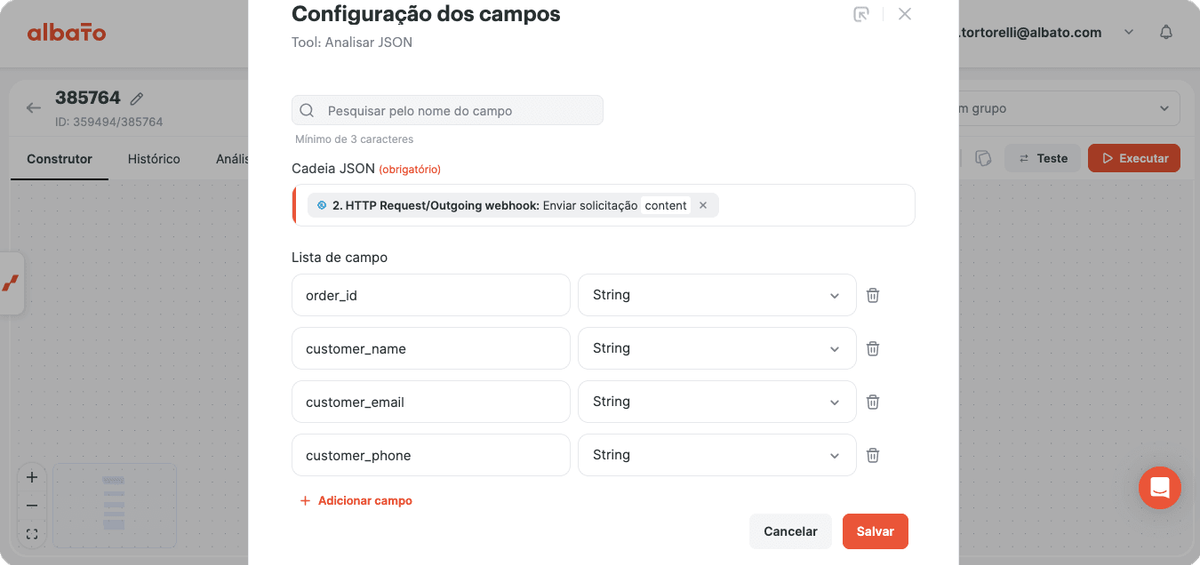Click the customer_name field name input

431,348
